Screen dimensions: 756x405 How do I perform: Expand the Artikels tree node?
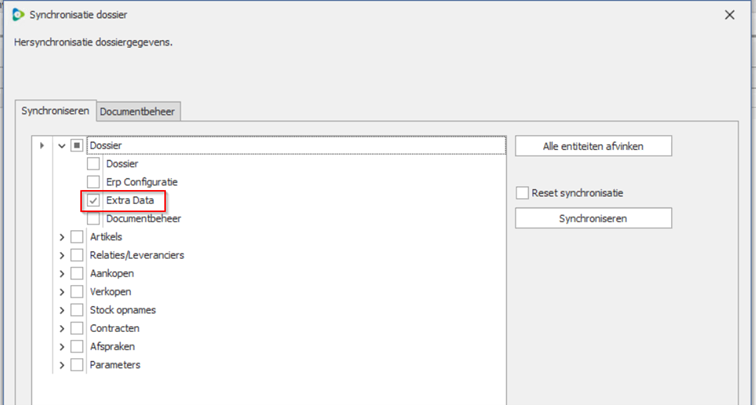pos(62,237)
